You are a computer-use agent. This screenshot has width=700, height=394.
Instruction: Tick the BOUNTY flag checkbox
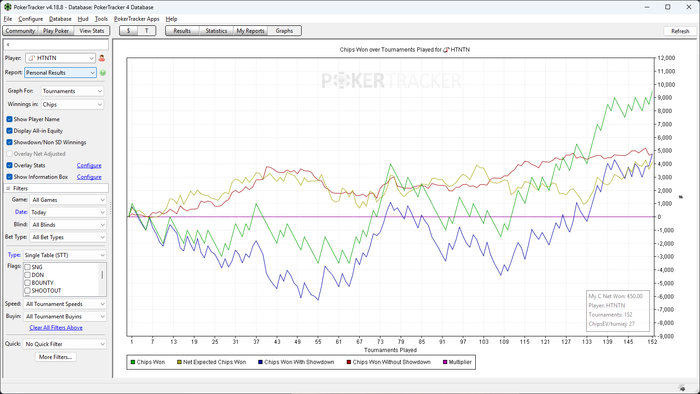click(x=27, y=282)
